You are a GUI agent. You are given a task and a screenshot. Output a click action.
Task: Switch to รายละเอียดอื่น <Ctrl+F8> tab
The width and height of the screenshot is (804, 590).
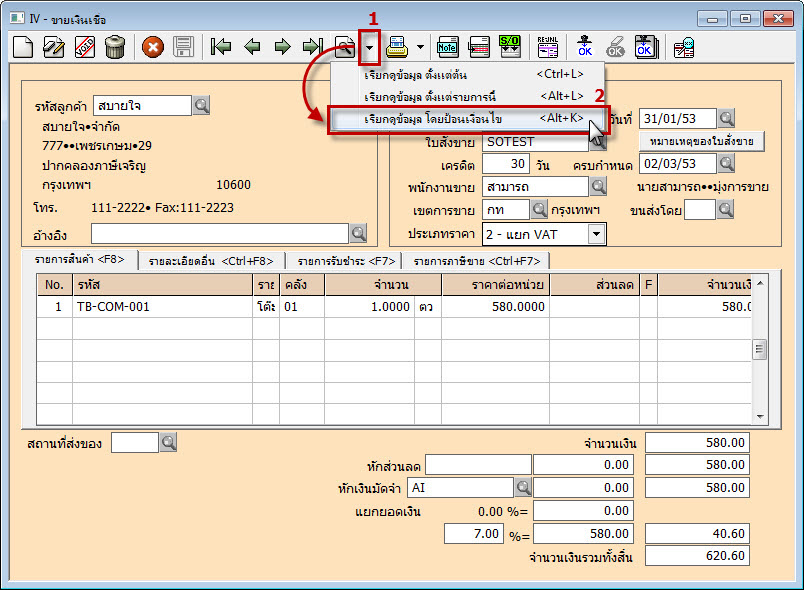click(x=209, y=261)
